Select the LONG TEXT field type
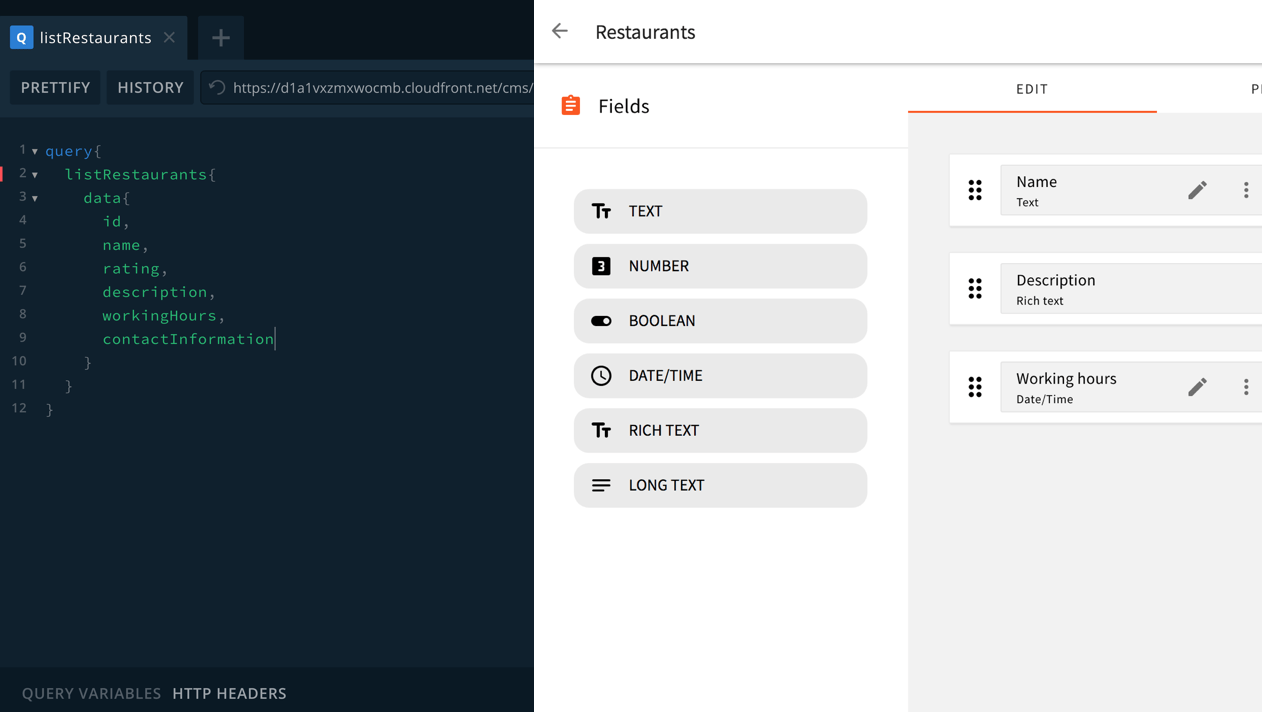 720,485
